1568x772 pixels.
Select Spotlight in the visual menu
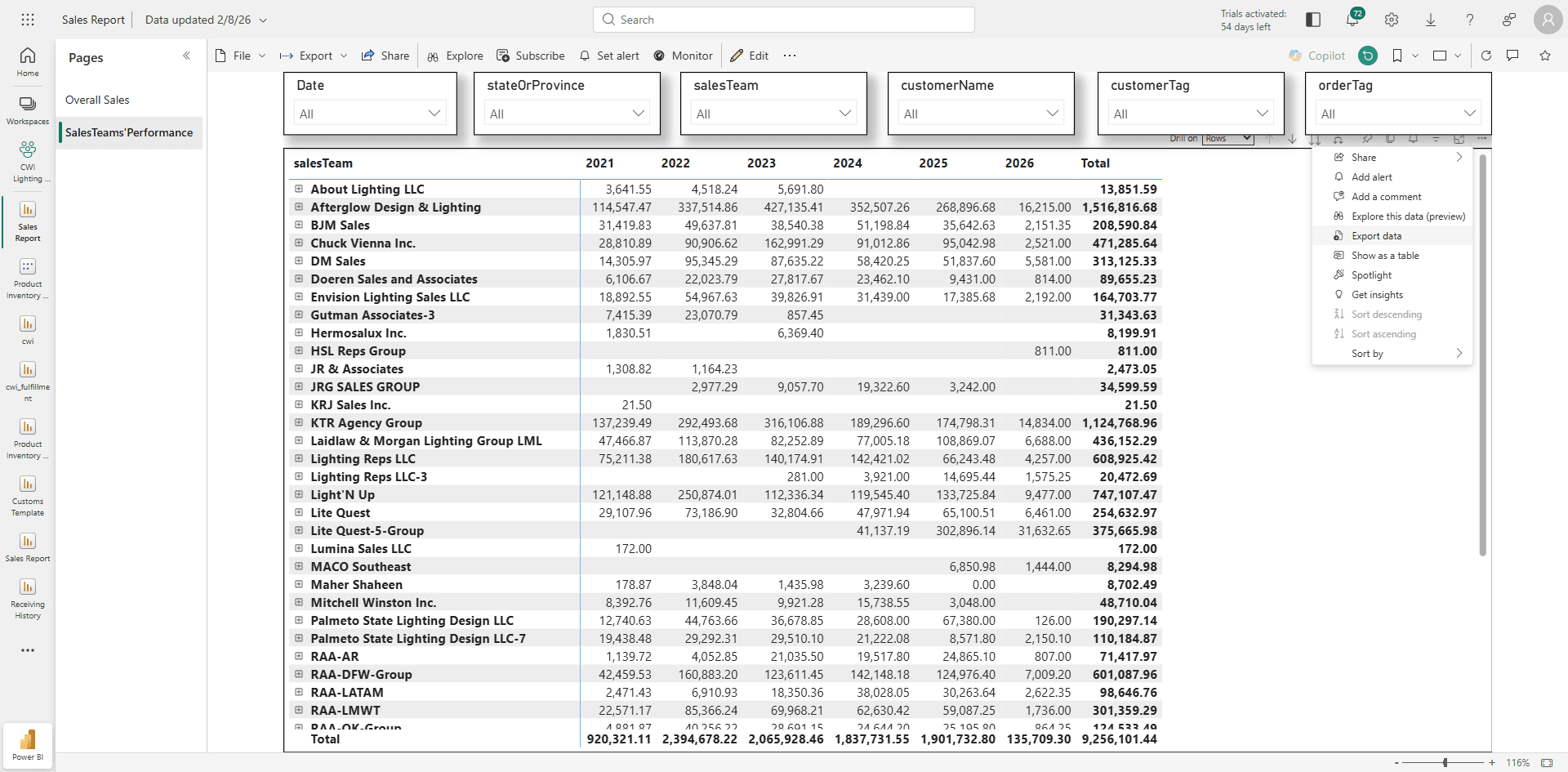coord(1392,275)
